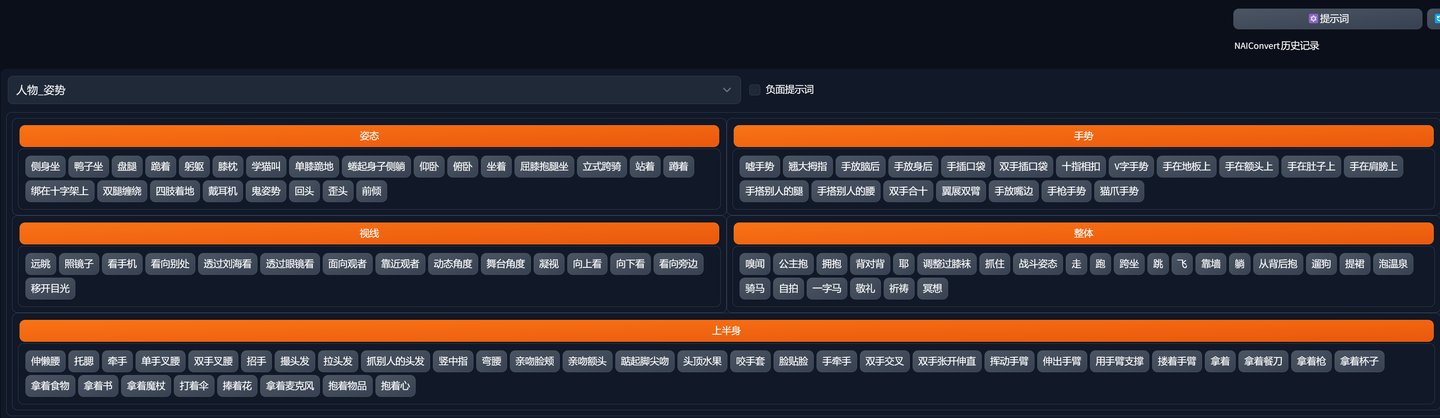The height and width of the screenshot is (418, 1440).
Task: Click the 打着伞 tag
Action: pos(194,386)
